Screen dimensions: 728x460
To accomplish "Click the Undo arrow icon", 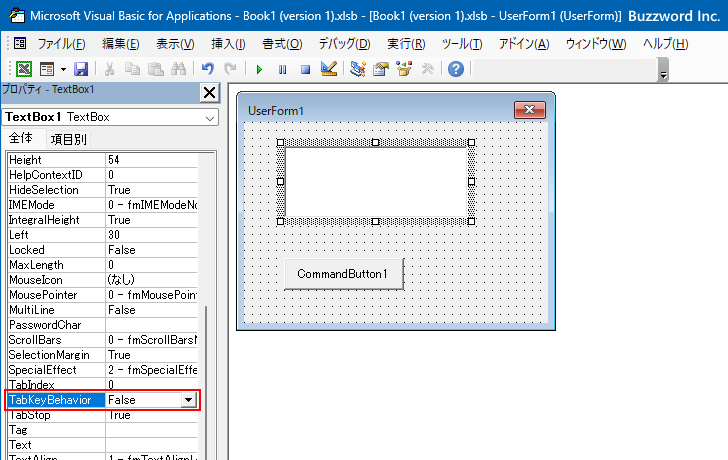I will 208,69.
